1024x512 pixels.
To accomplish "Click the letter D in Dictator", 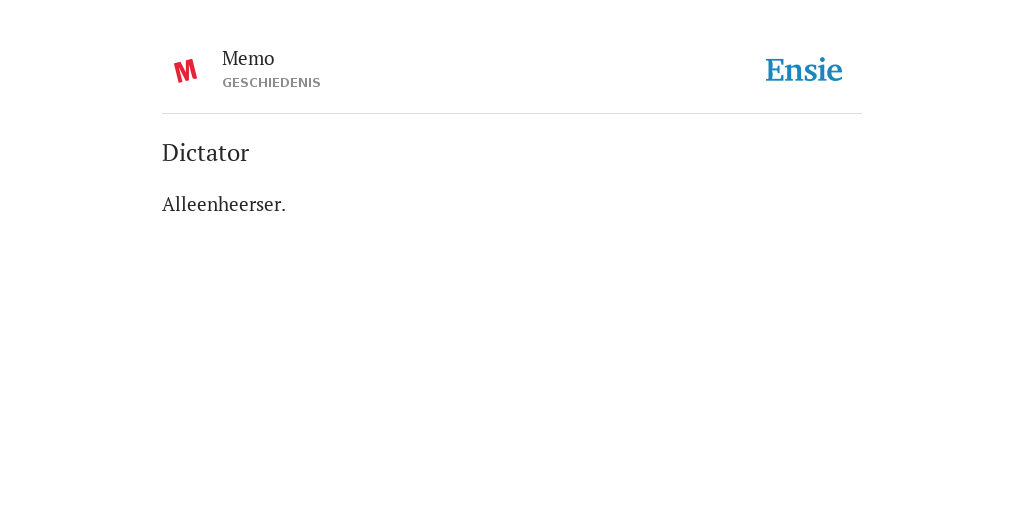I will 170,153.
